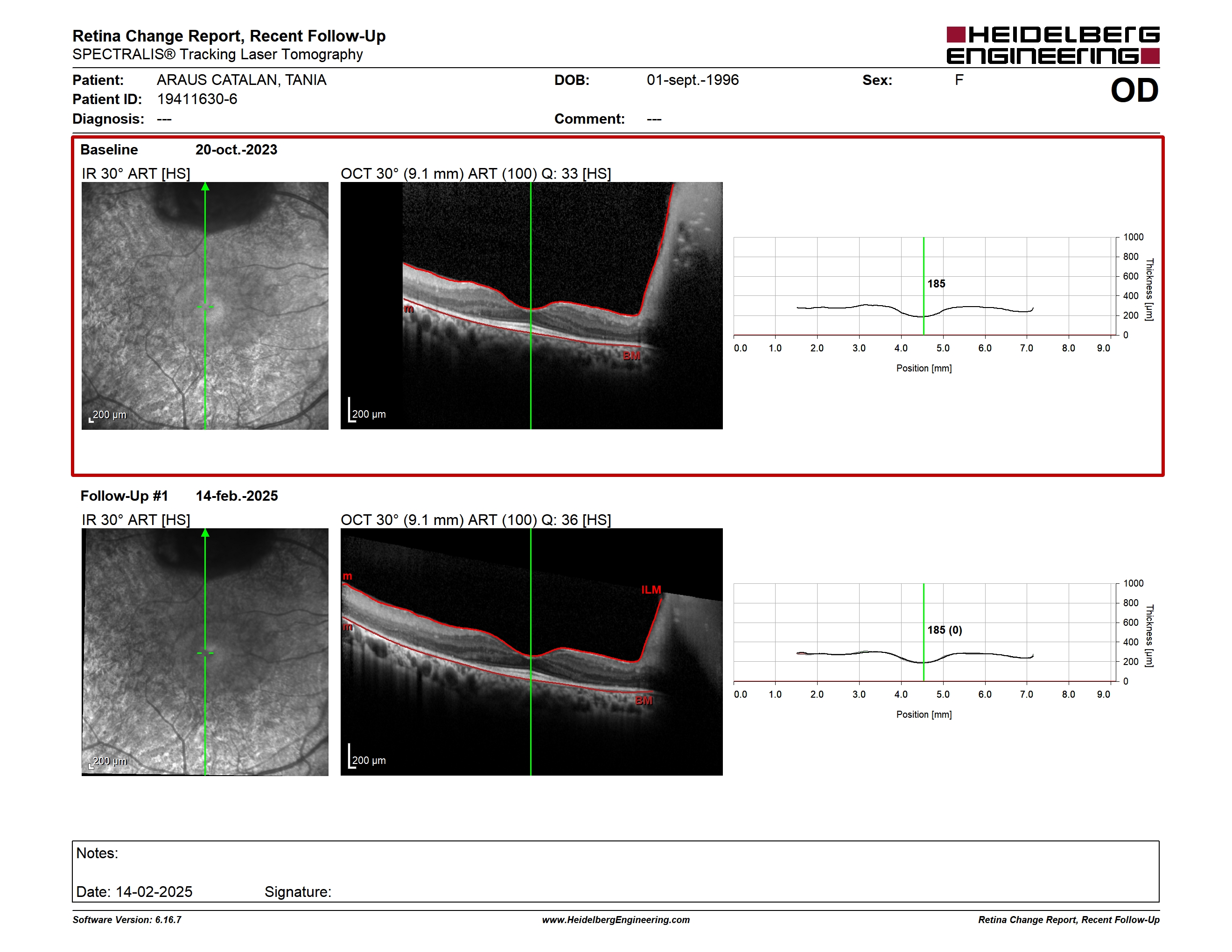
Task: Click the Retina Change Report title heading
Action: click(x=229, y=36)
